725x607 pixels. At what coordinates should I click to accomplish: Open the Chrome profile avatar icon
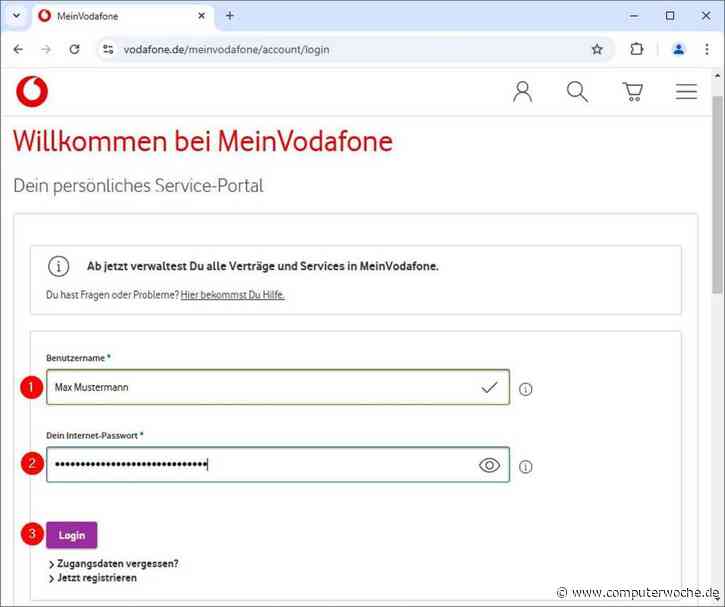(x=678, y=49)
